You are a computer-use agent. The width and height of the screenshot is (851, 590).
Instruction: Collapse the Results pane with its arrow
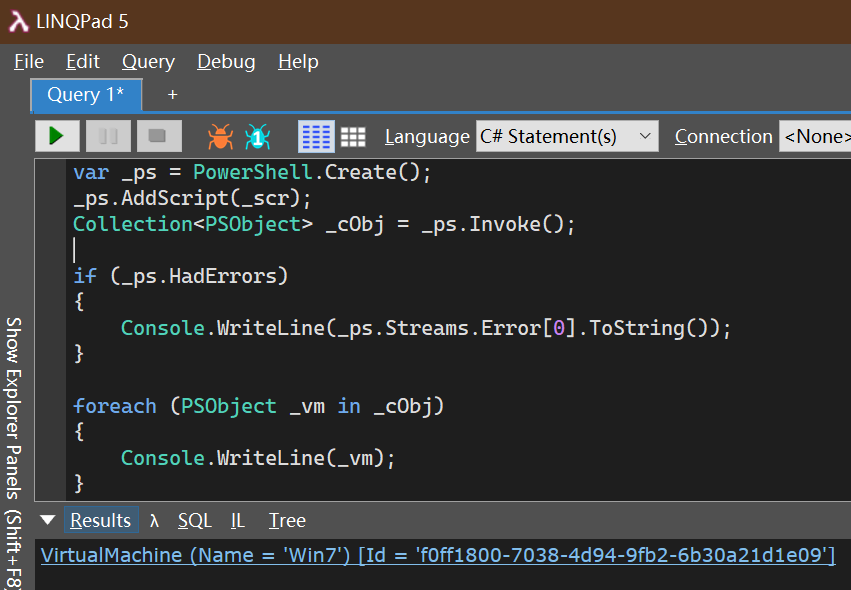click(x=47, y=520)
